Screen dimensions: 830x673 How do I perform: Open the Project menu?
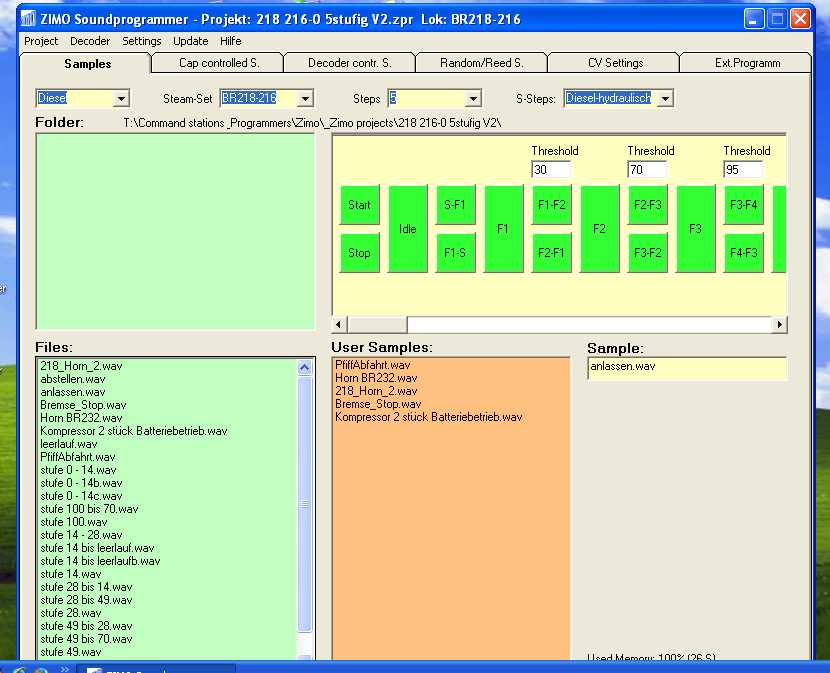(x=41, y=41)
